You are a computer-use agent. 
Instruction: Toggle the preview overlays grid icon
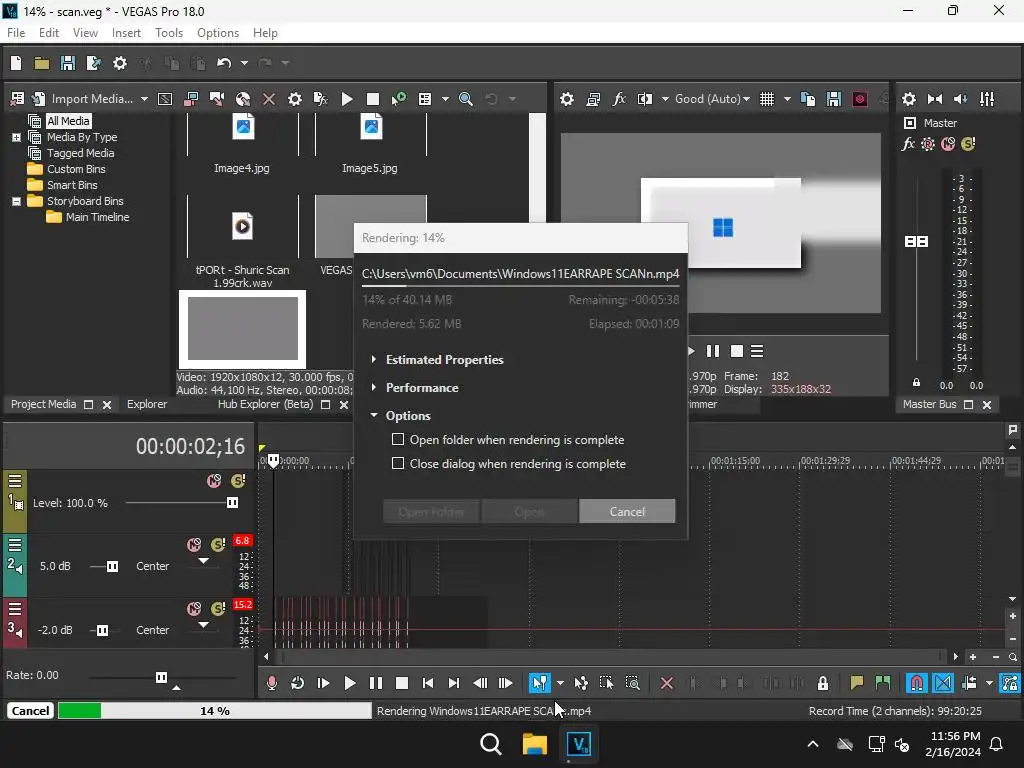[767, 99]
